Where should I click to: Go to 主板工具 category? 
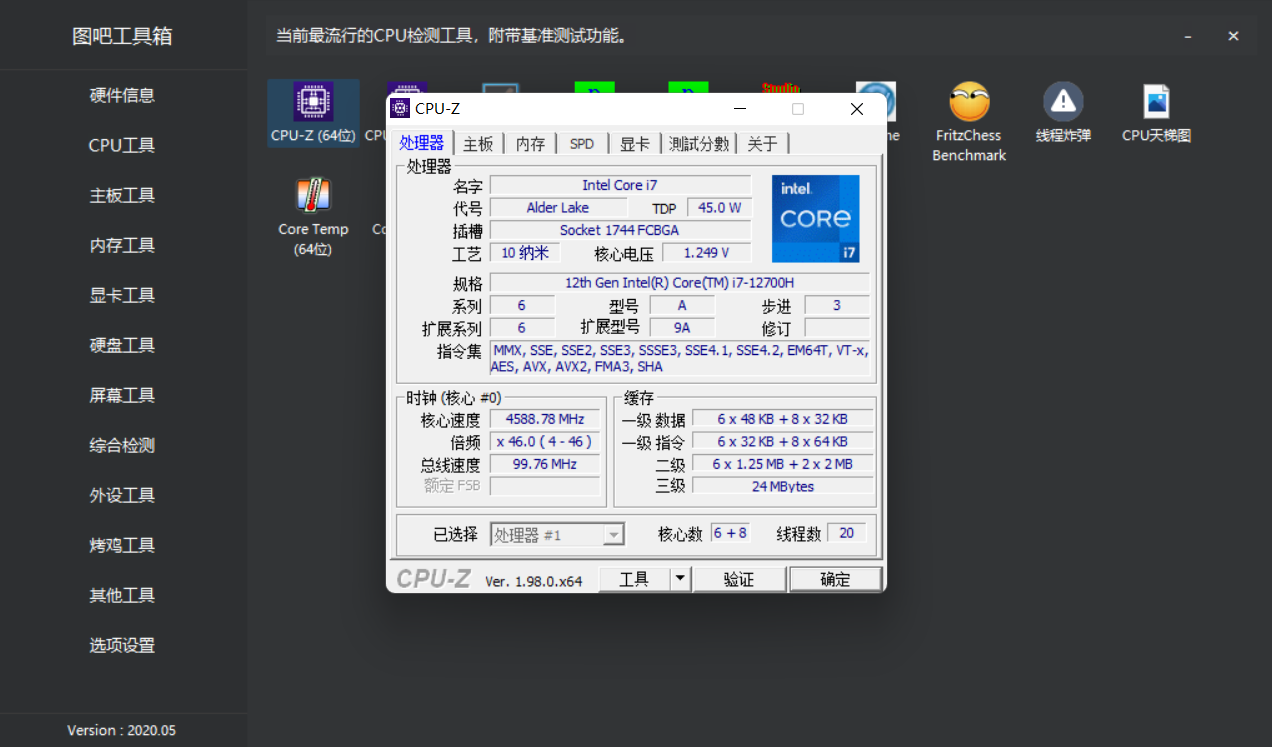click(122, 195)
